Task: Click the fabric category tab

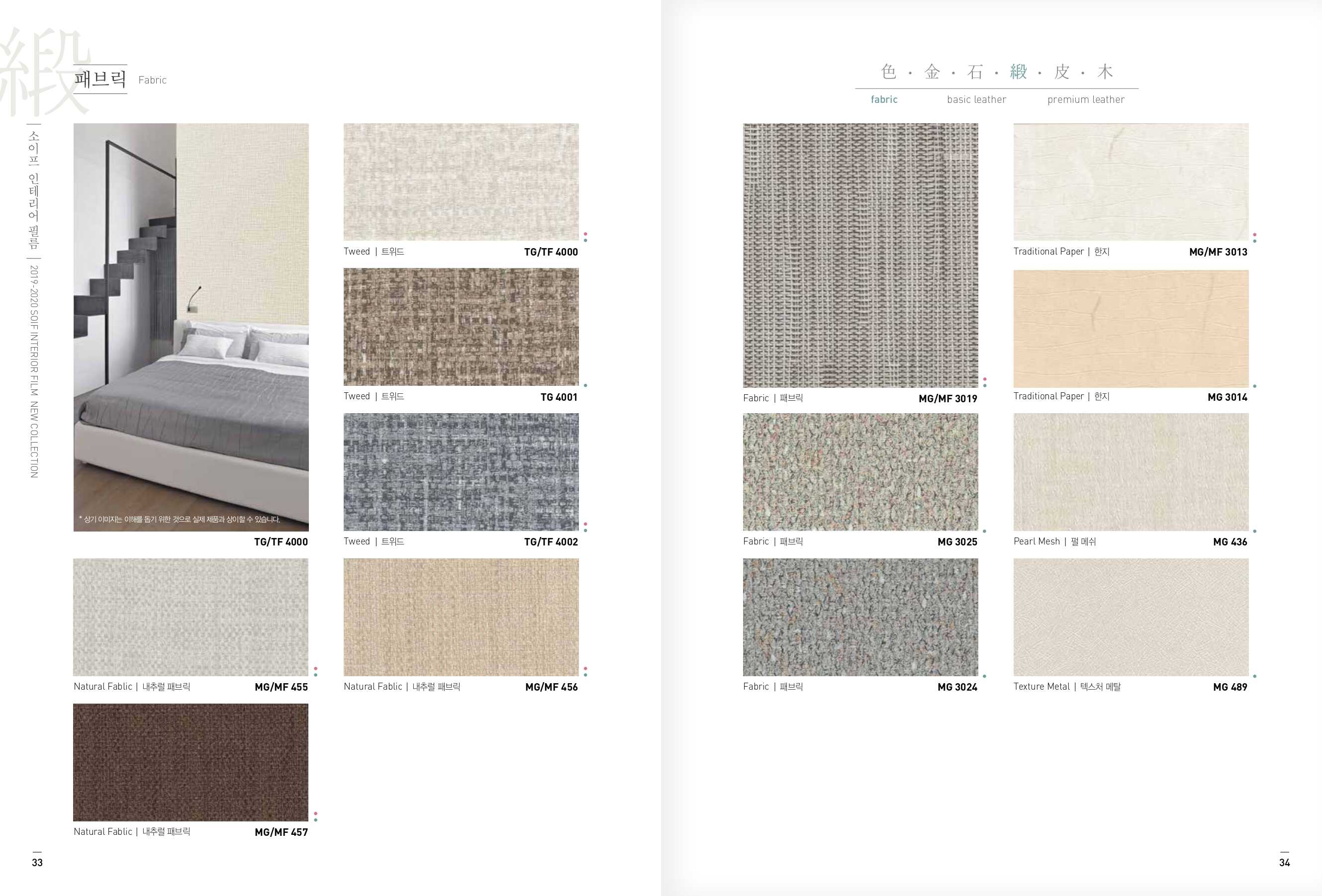Action: (x=883, y=99)
